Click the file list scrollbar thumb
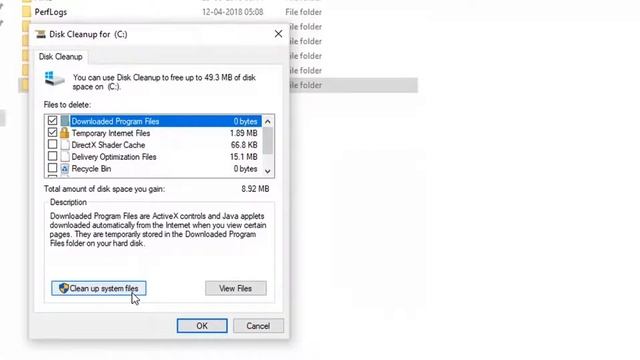 268,141
